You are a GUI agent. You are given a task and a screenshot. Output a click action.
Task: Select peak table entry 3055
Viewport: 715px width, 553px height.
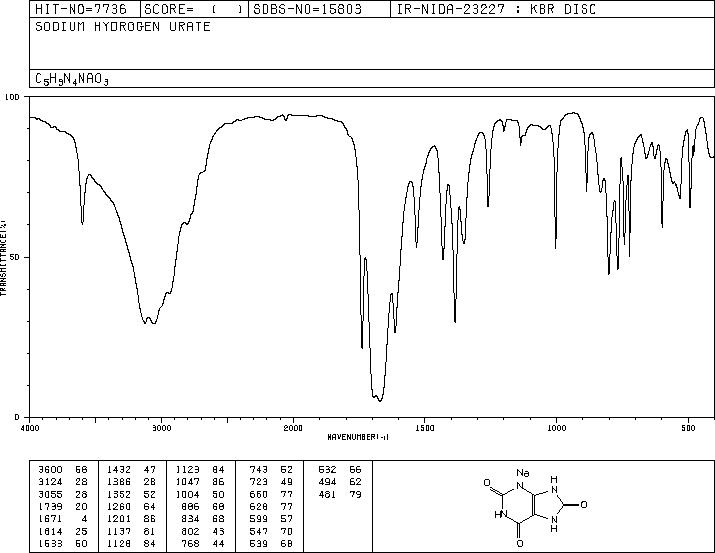pos(50,494)
